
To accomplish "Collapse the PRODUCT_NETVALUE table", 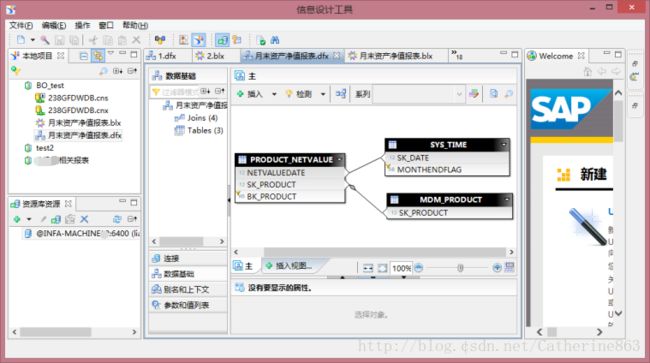I will pyautogui.click(x=340, y=159).
